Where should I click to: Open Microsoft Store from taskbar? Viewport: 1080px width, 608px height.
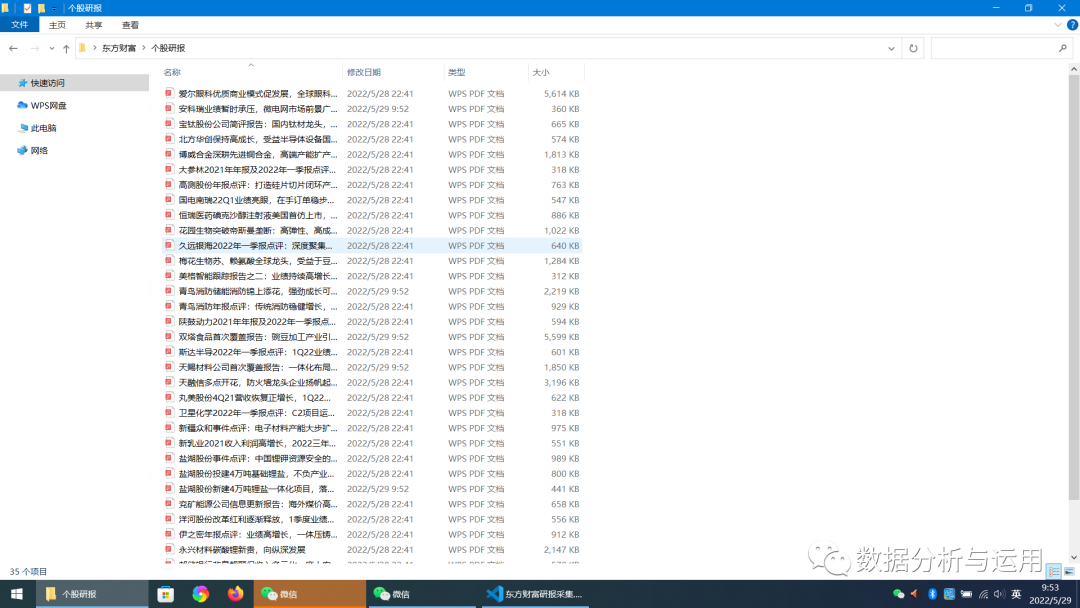click(x=165, y=594)
